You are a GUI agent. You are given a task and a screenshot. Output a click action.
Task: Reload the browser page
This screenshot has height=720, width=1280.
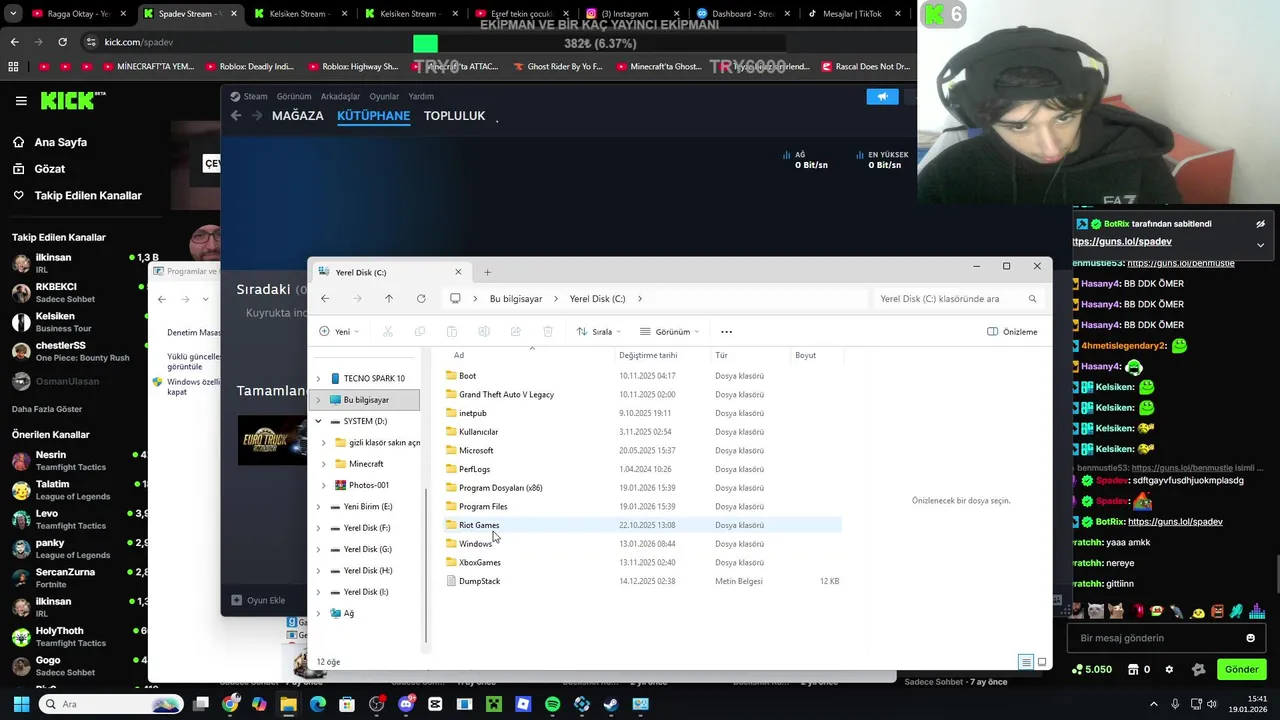62,42
